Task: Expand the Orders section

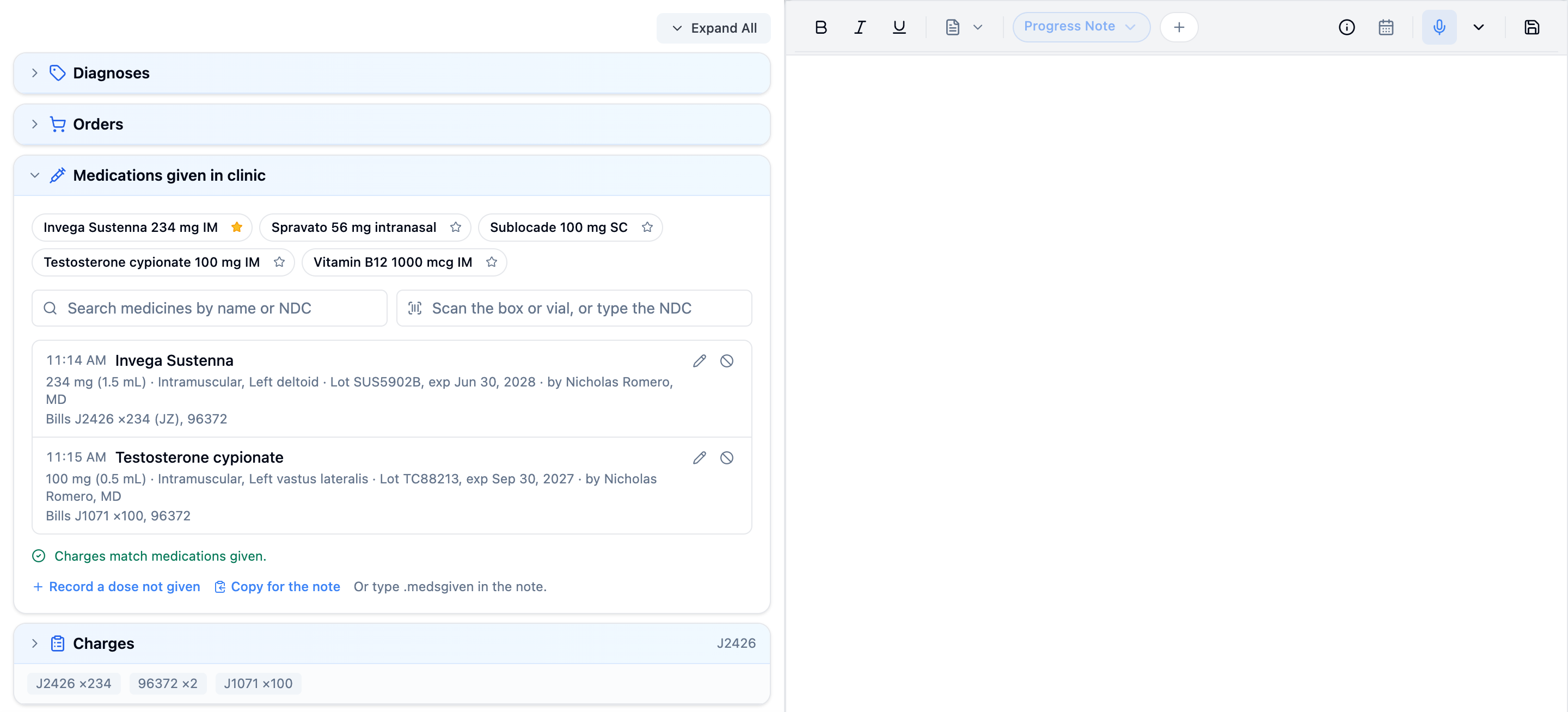Action: click(391, 124)
